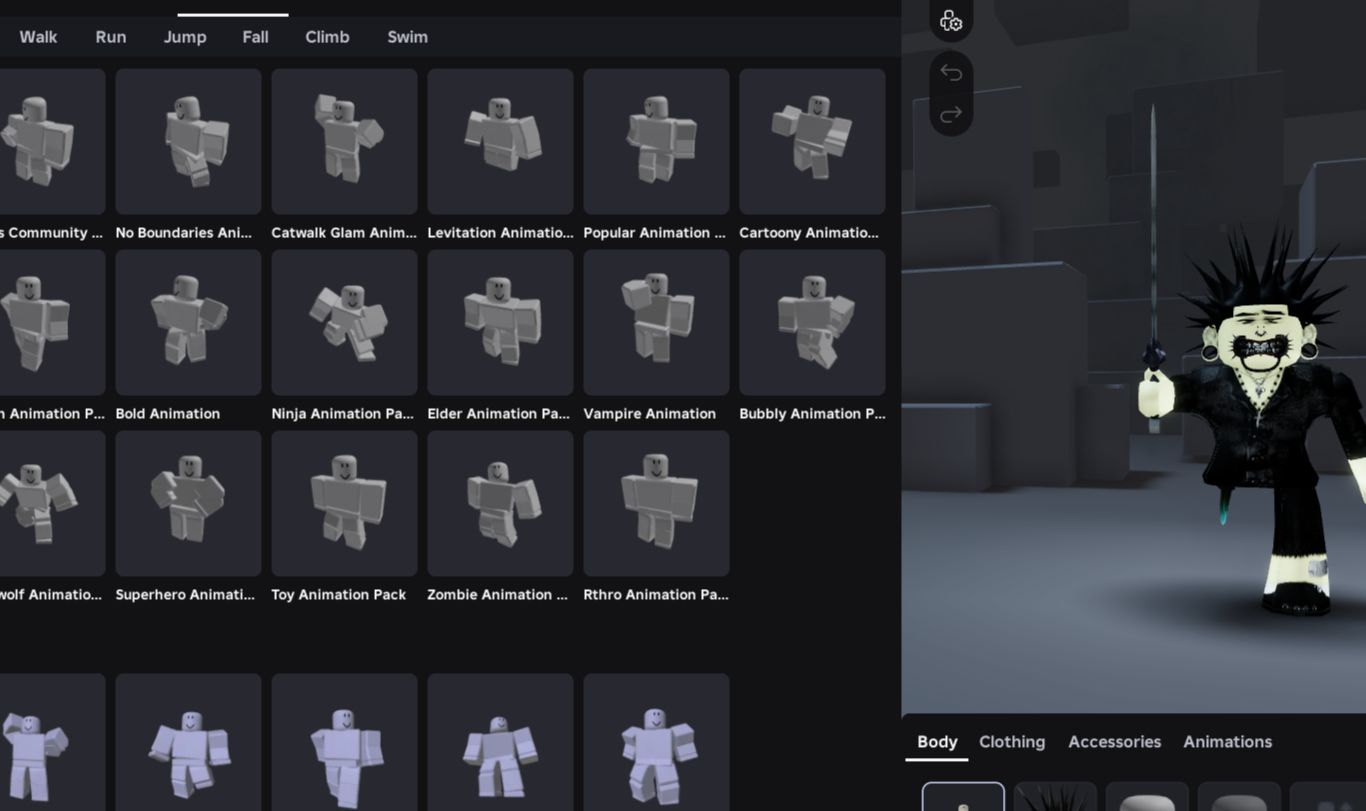
Task: Choose Levitation Animation pack thumbnail
Action: (500, 141)
